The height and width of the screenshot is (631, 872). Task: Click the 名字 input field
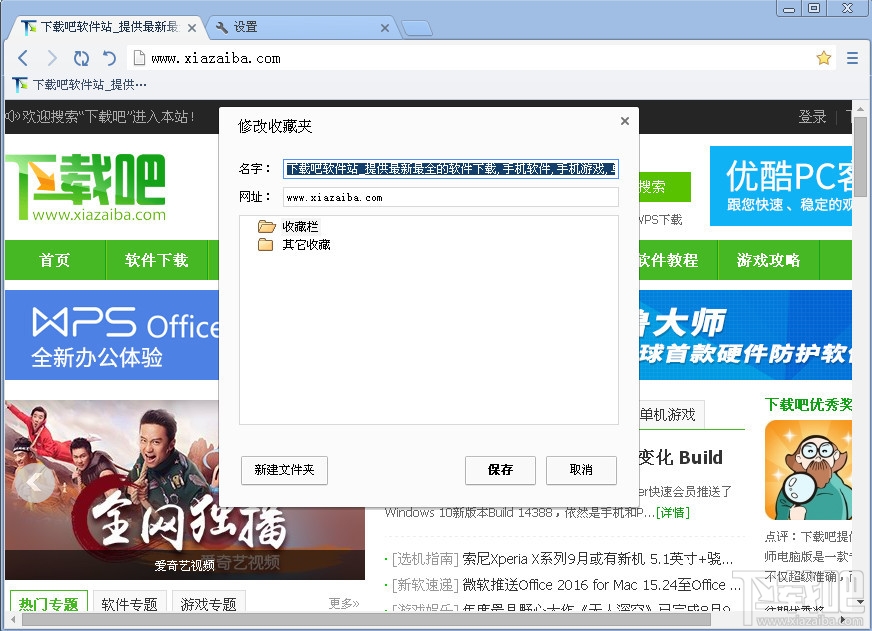450,168
